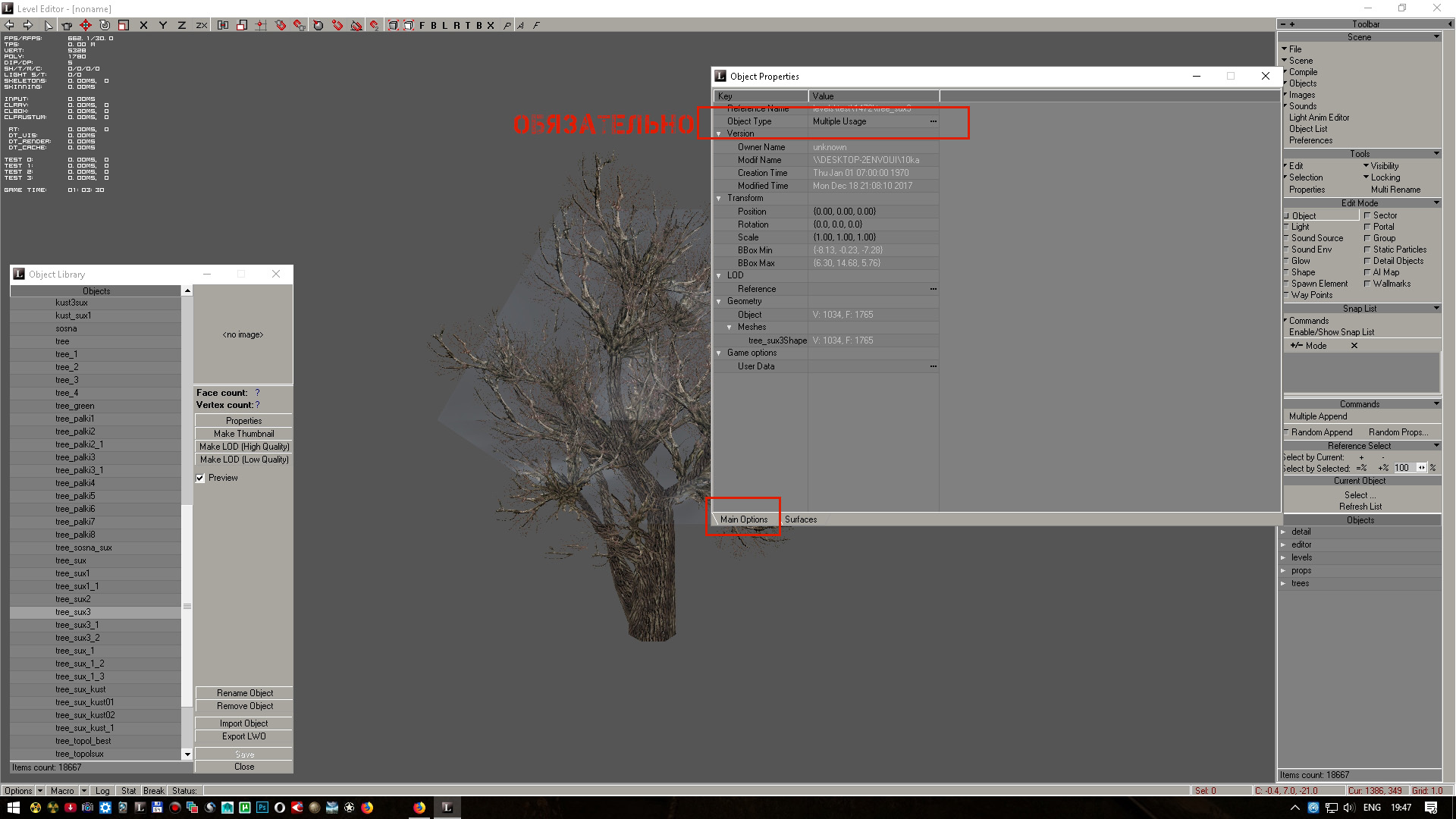
Task: Select tree_topol_best in the object list
Action: pyautogui.click(x=83, y=741)
